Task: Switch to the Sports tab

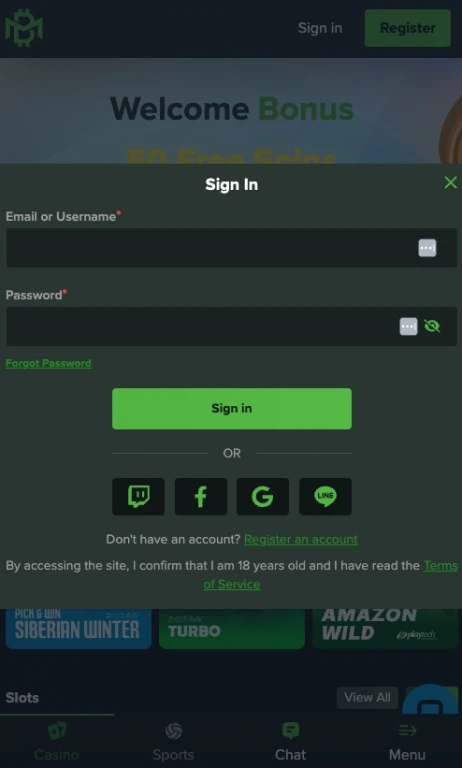Action: [173, 741]
